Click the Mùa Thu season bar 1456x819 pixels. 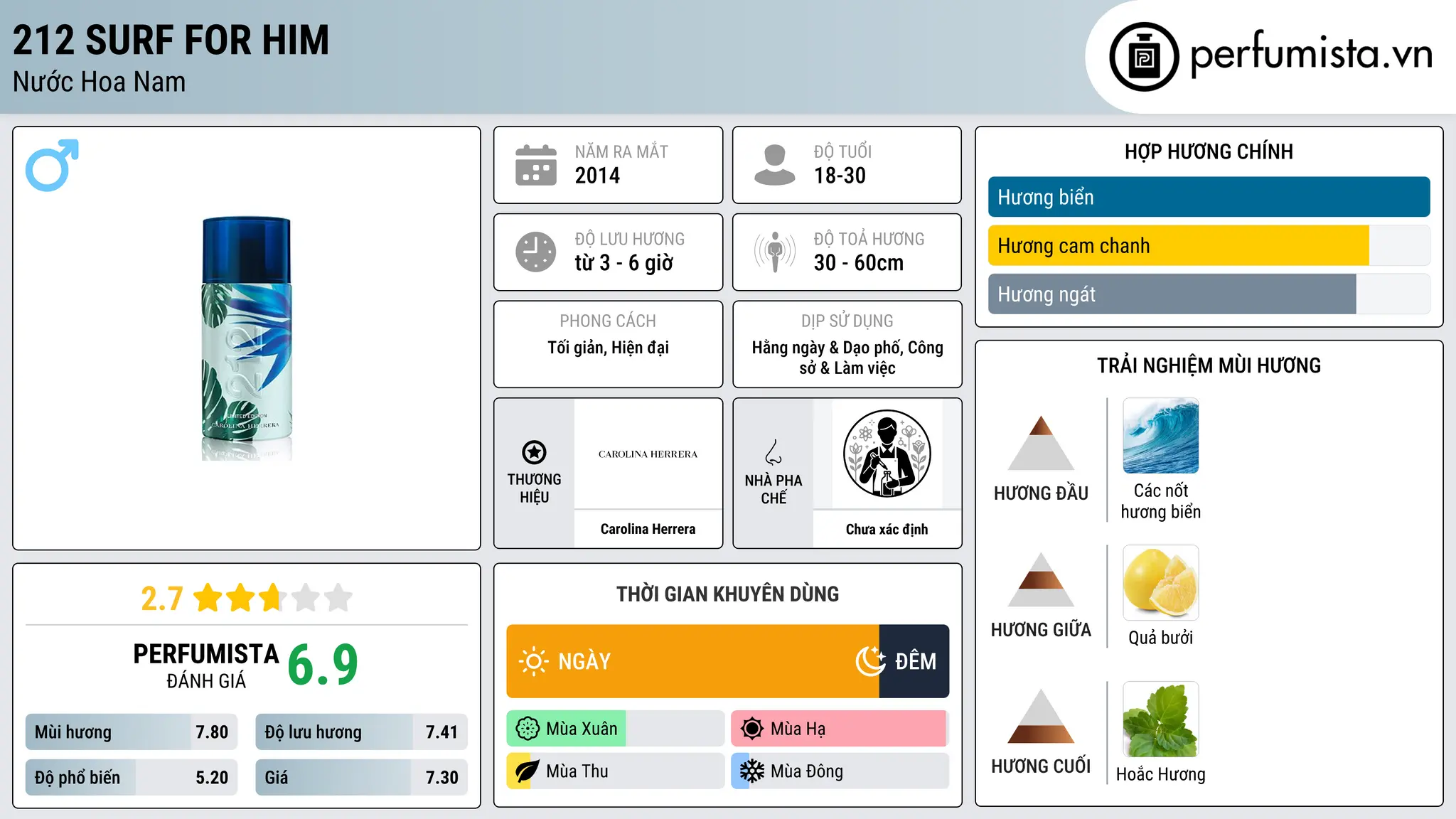616,771
